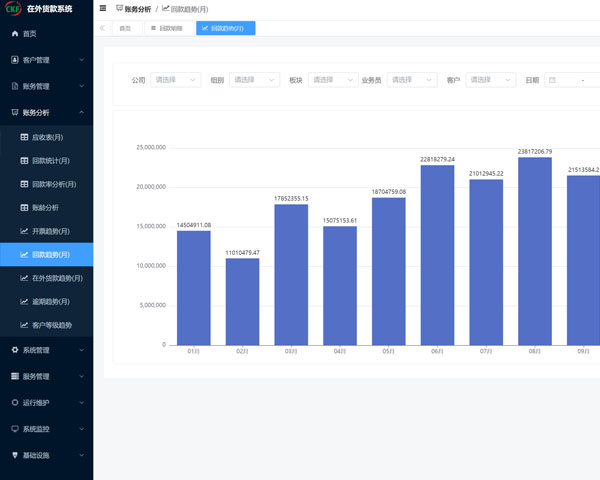
Task: Click the table icon beside 应收表(月)
Action: (x=25, y=137)
